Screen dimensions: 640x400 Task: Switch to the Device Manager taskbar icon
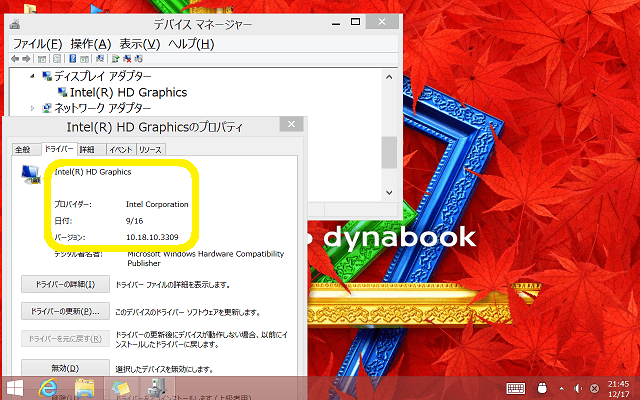pos(157,388)
